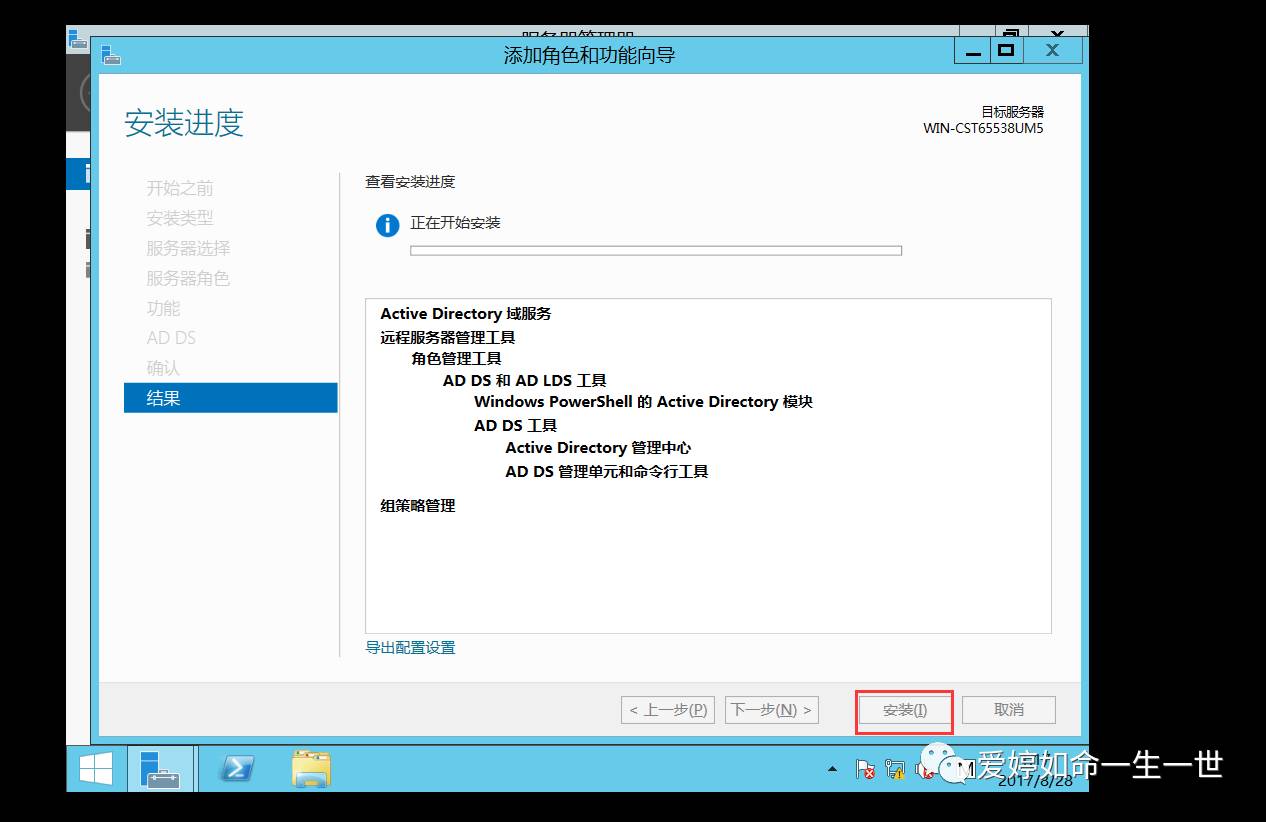The image size is (1266, 822).
Task: Click the Windows Start button
Action: (x=96, y=768)
